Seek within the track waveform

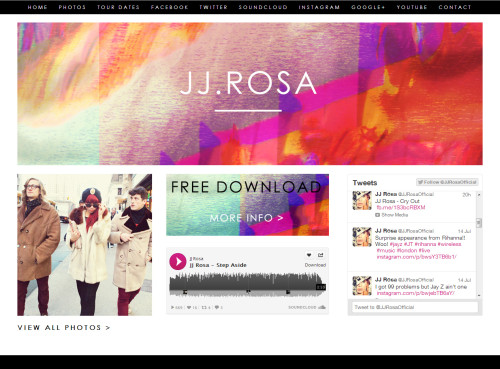(247, 285)
